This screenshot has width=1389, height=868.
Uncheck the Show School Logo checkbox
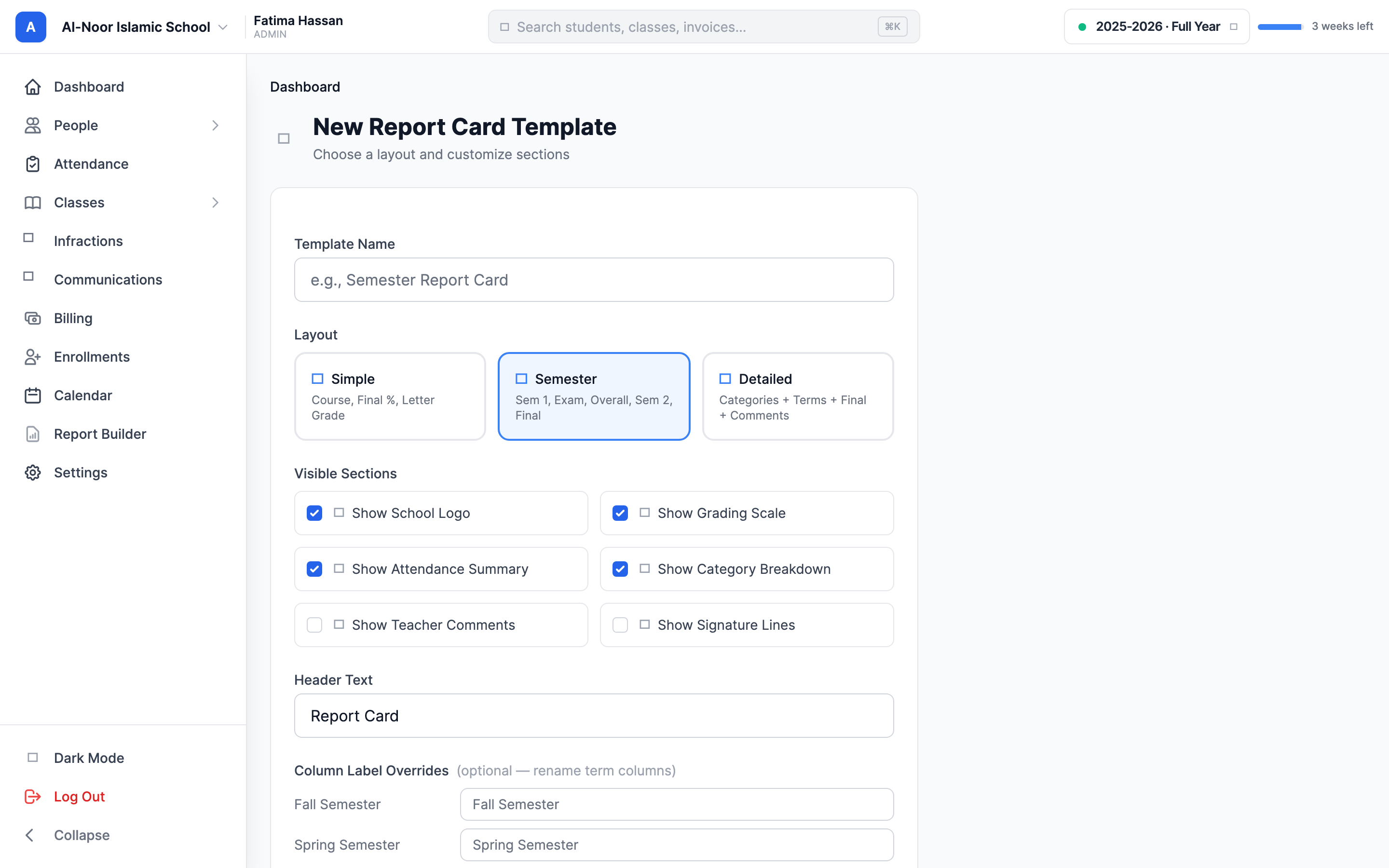pyautogui.click(x=314, y=513)
